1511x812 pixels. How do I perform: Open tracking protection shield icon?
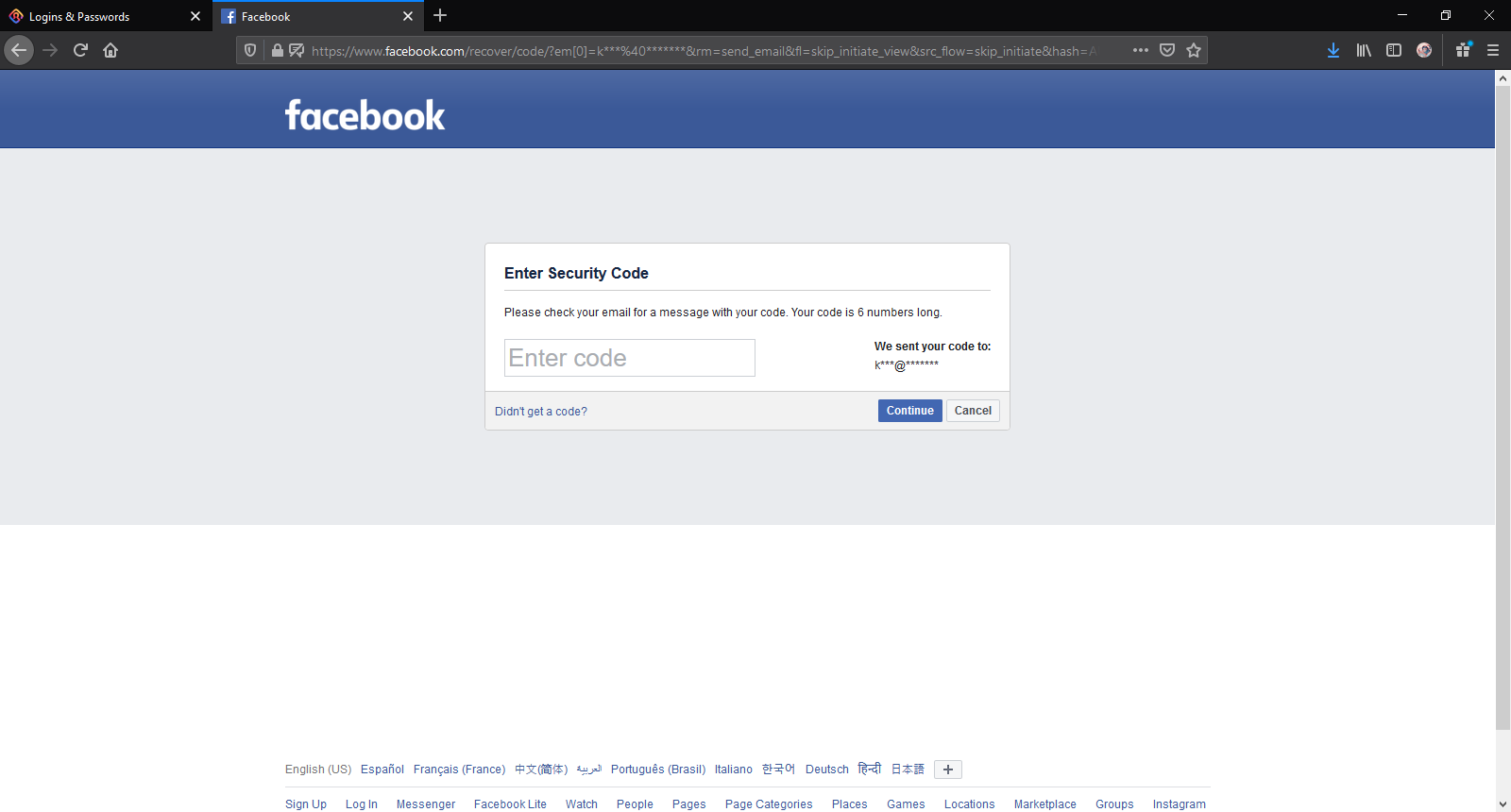pyautogui.click(x=250, y=50)
